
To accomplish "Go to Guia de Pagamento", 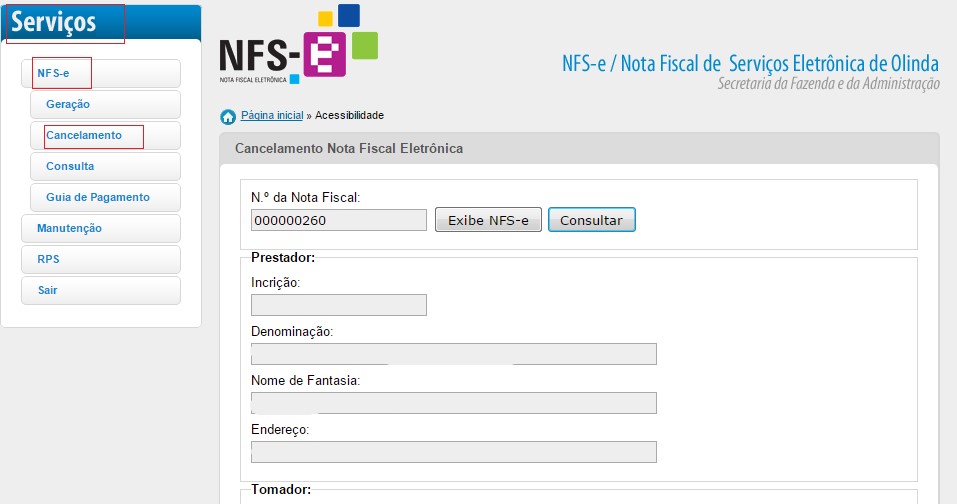I will coord(105,197).
